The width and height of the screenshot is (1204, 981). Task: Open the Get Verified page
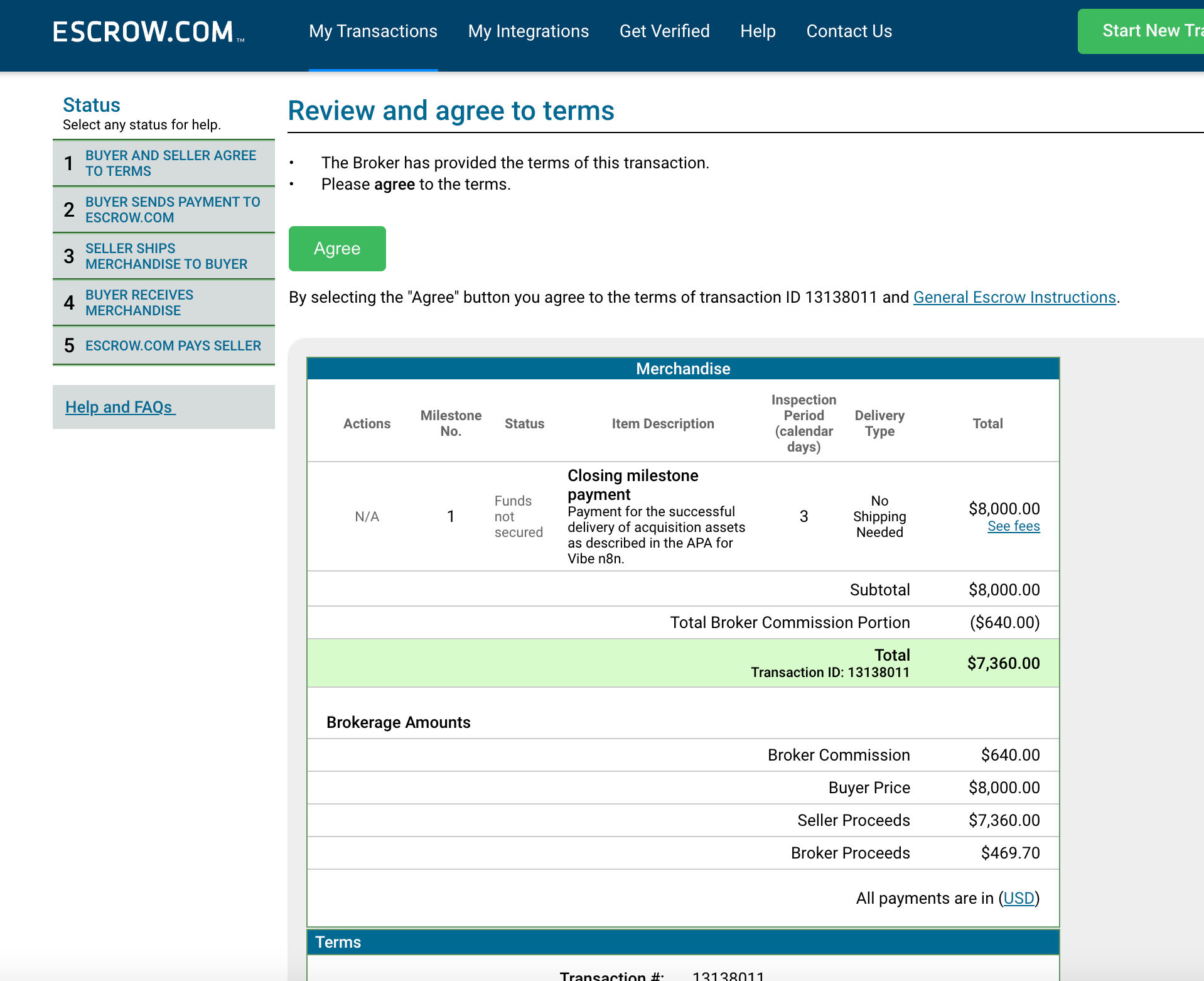pos(664,31)
